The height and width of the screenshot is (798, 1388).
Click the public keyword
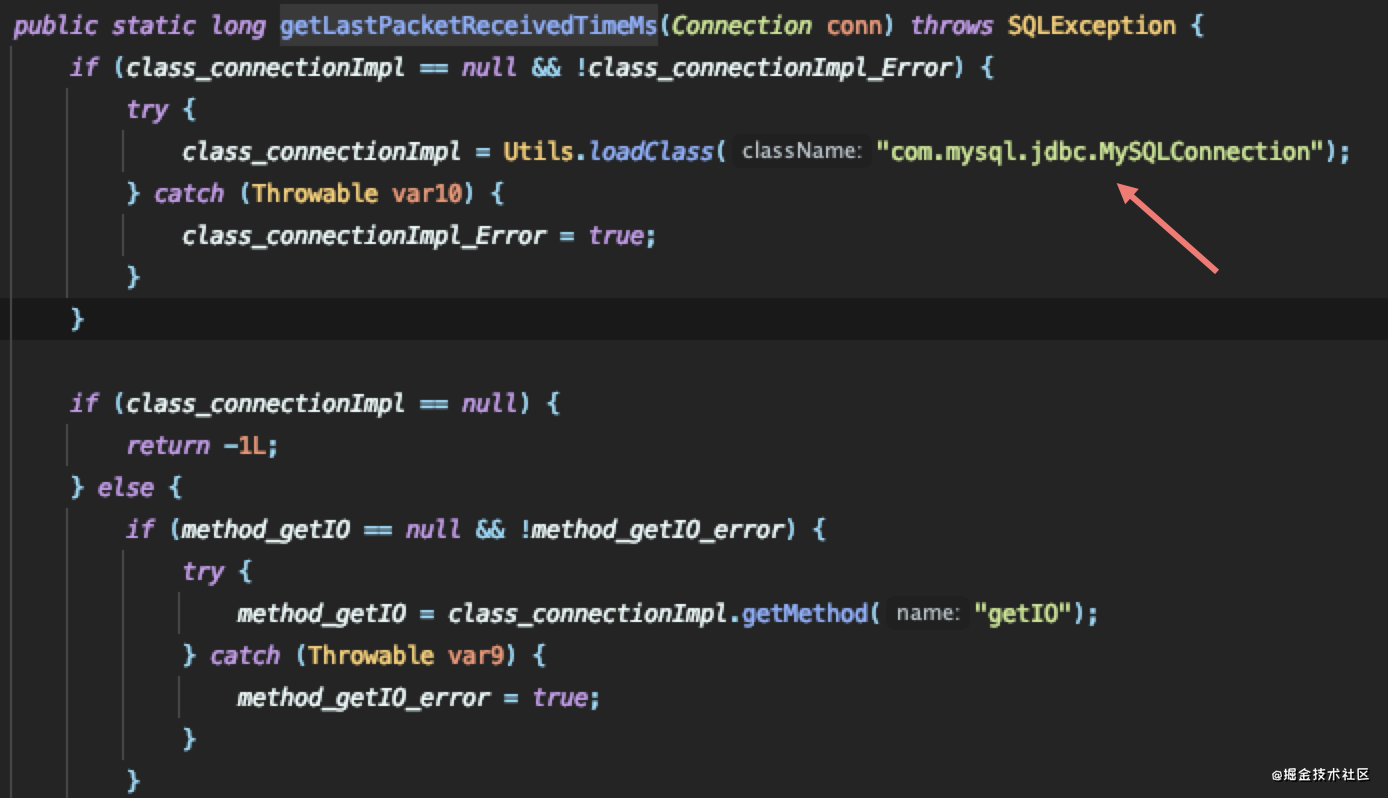pyautogui.click(x=55, y=25)
